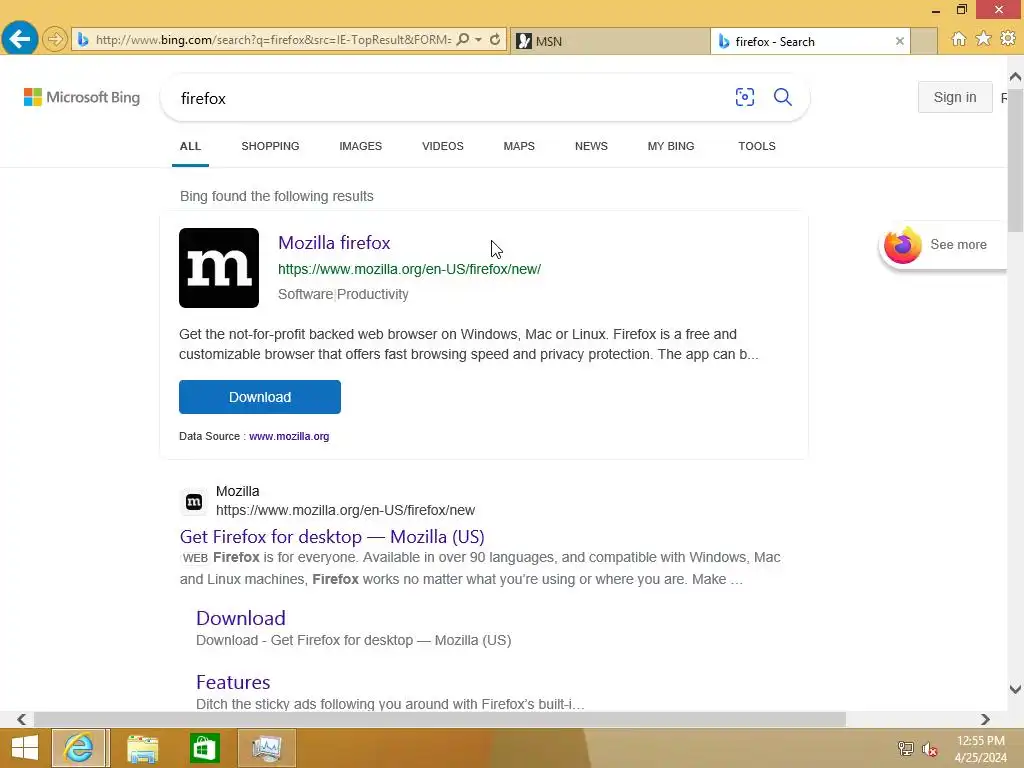Click inside the Bing search box
Screen dimensions: 1024x768
(451, 98)
